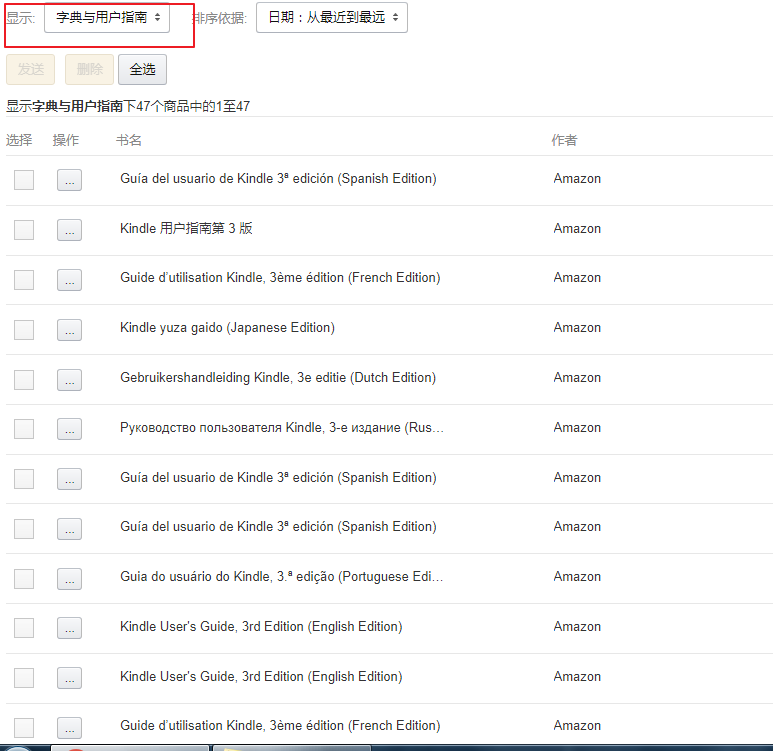Open the 排序依据 sort dropdown

[332, 18]
